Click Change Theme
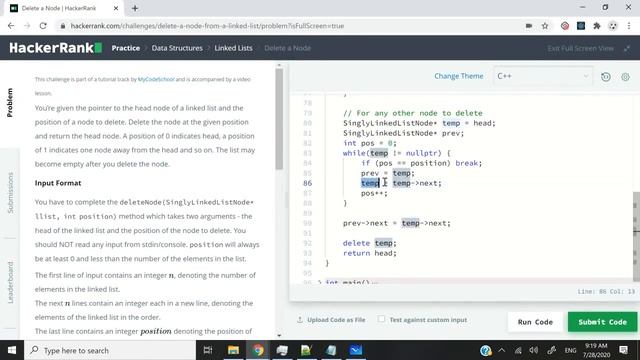 coord(458,76)
